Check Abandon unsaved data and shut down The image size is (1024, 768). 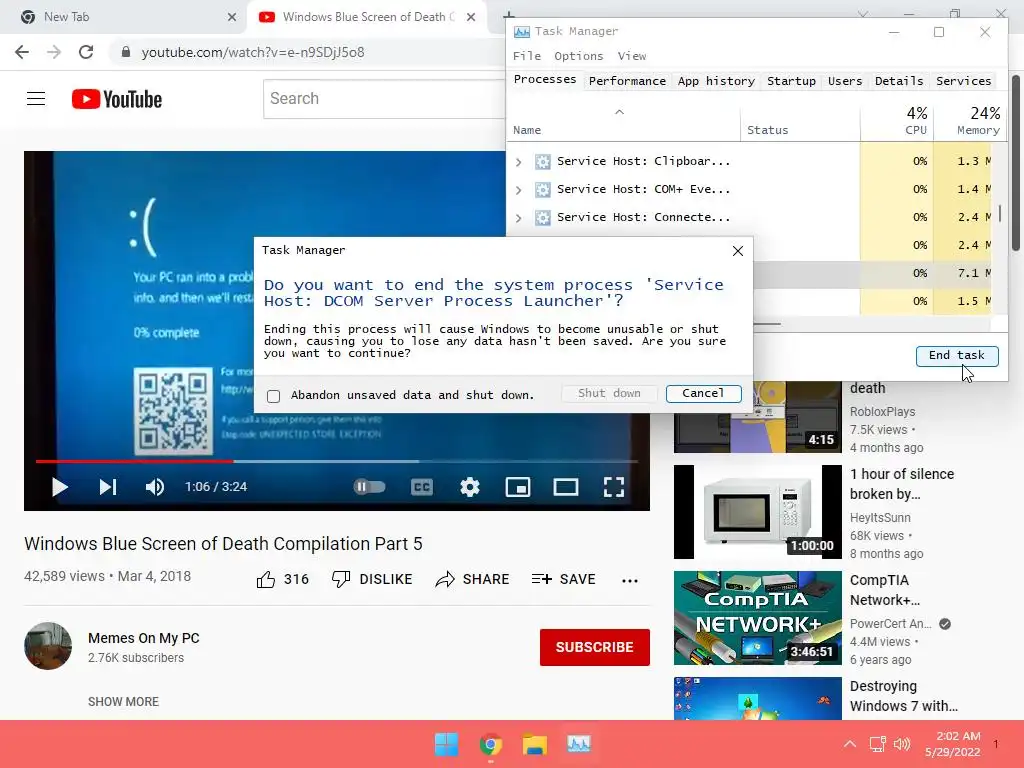point(274,396)
